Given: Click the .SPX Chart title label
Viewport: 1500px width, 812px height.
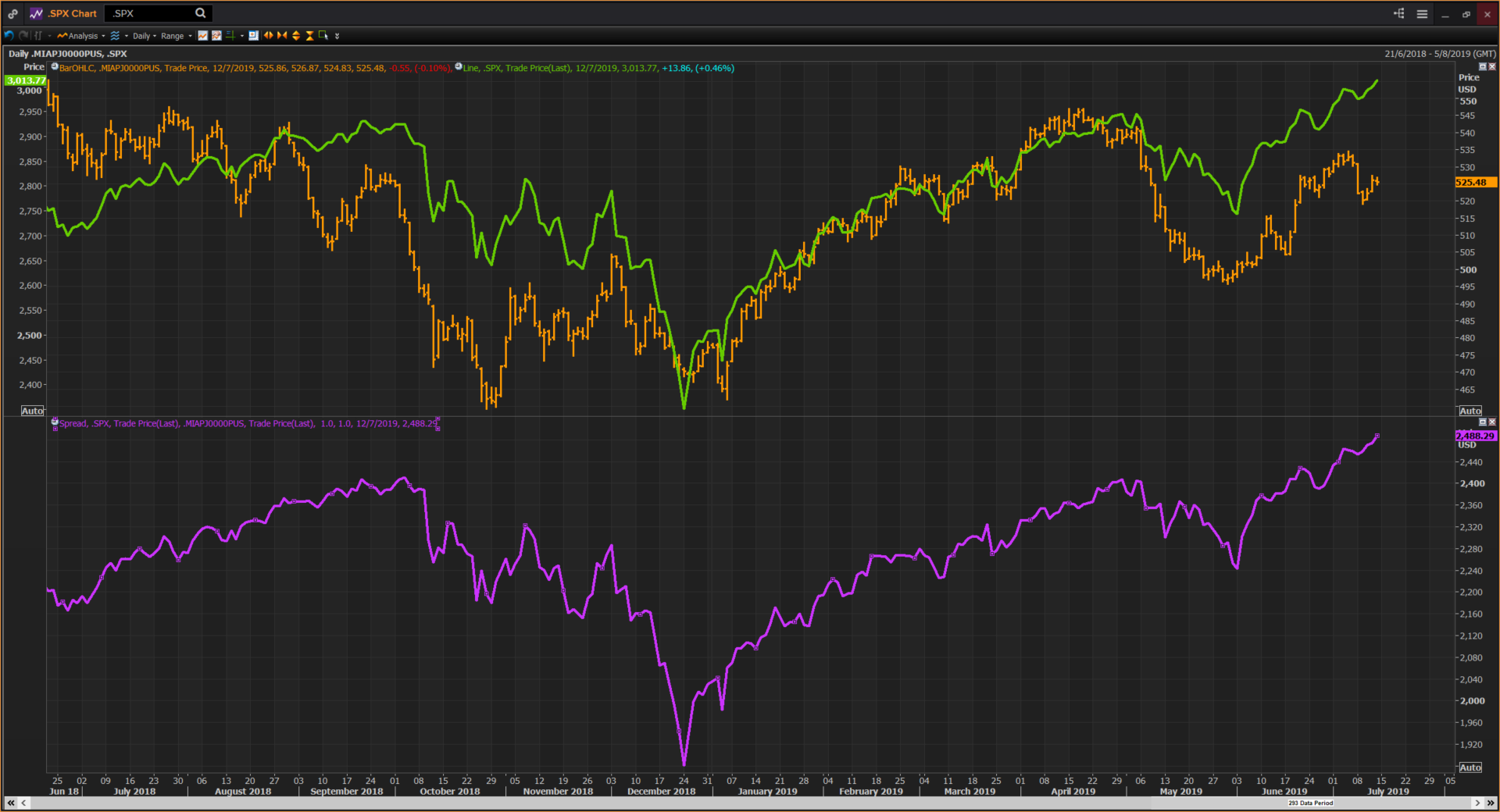Looking at the screenshot, I should pyautogui.click(x=72, y=13).
